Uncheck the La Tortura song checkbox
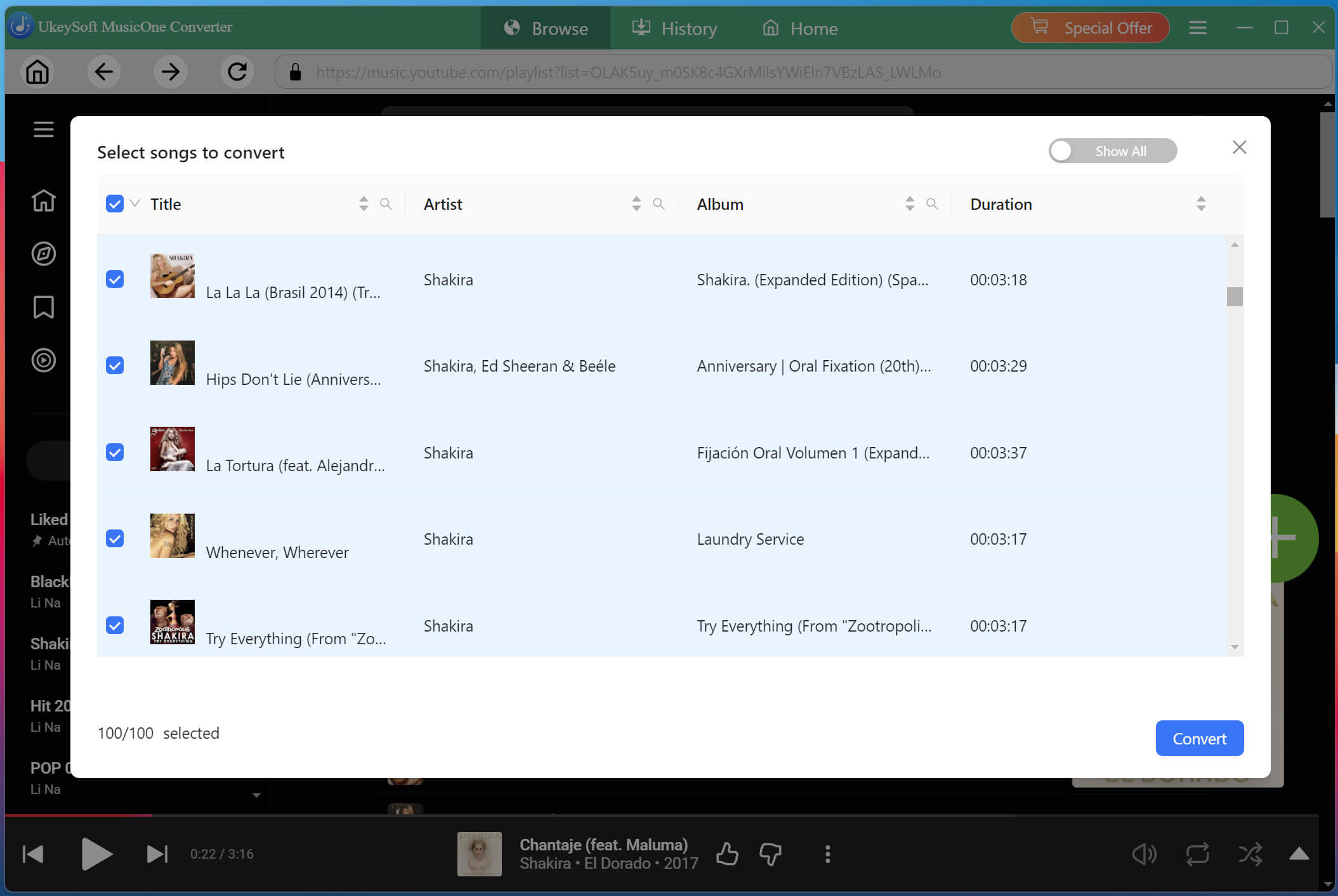 (115, 452)
